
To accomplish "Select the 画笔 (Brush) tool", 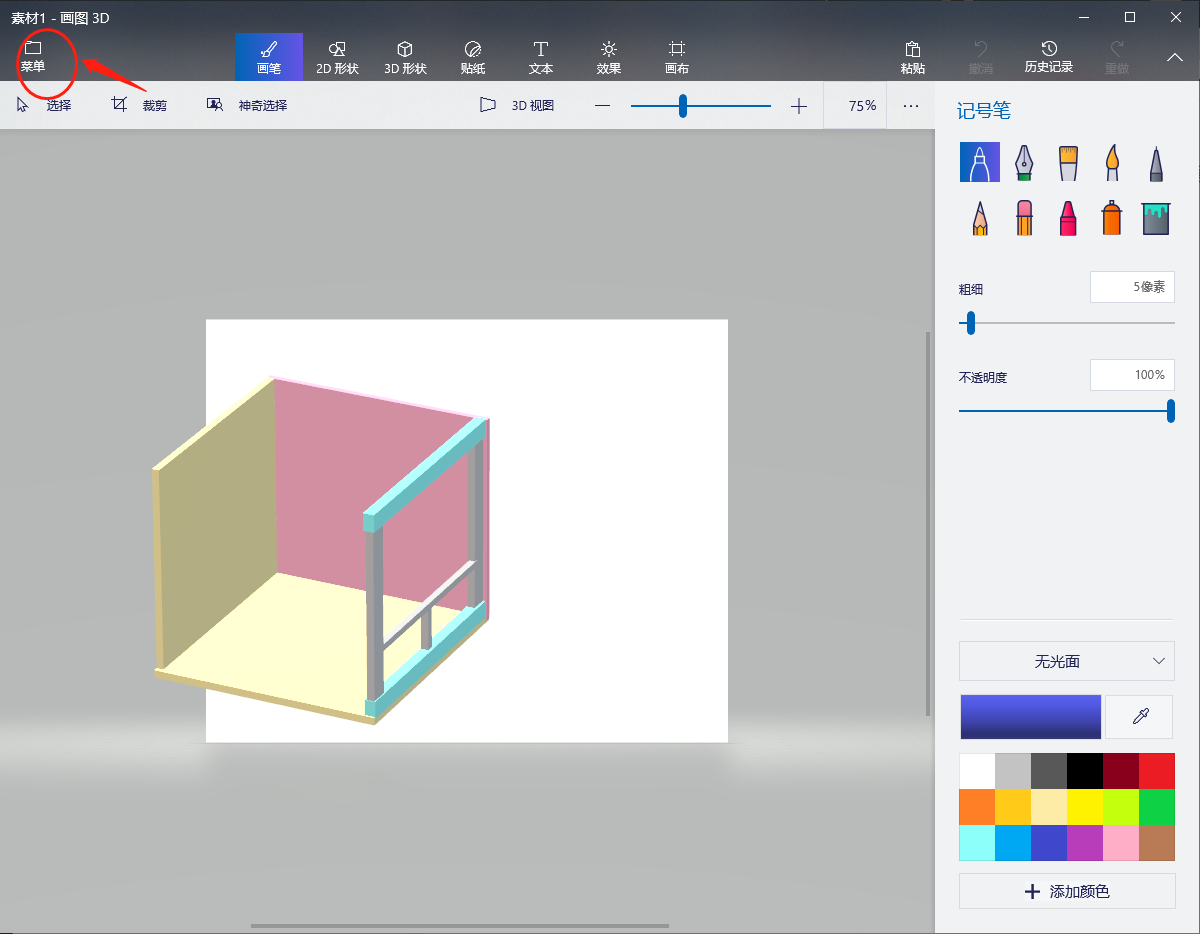I will coord(268,57).
